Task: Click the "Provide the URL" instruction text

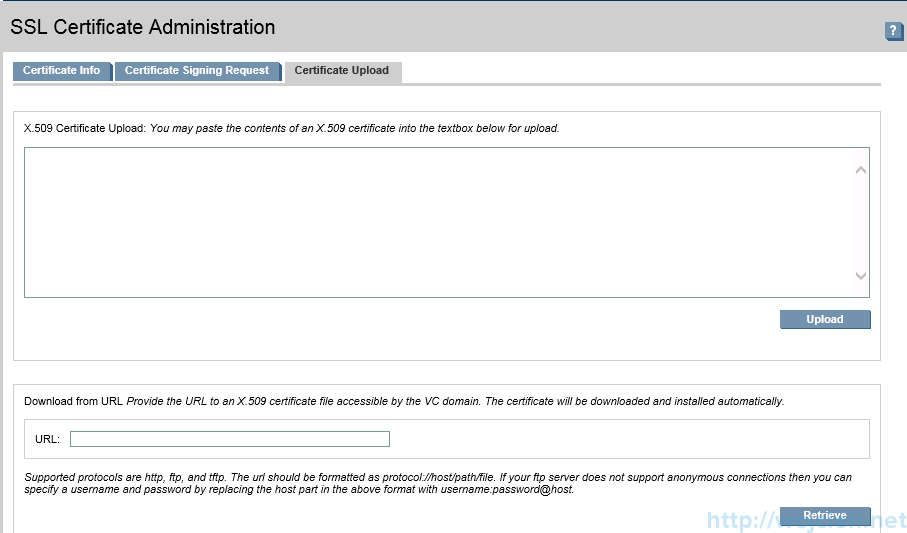Action: tap(455, 401)
